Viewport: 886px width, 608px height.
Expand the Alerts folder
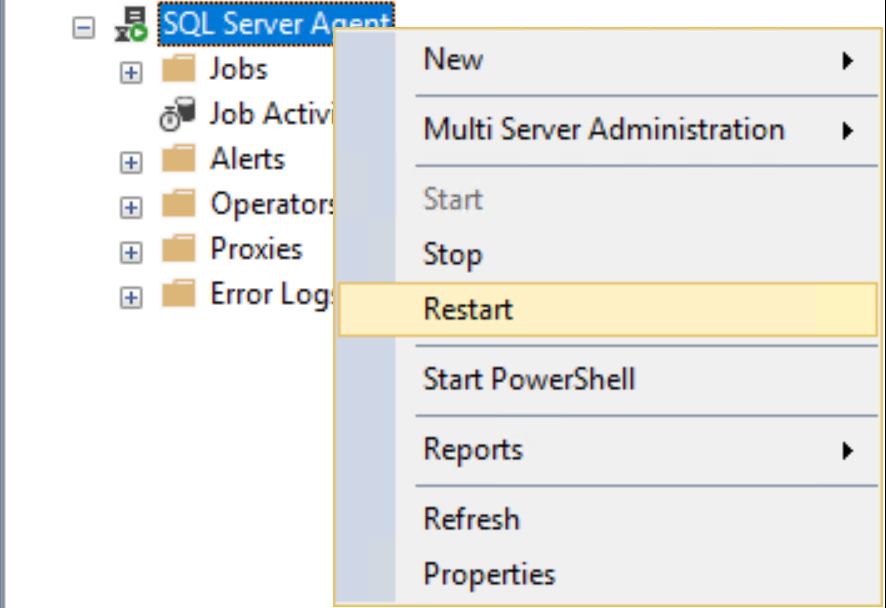pyautogui.click(x=131, y=163)
